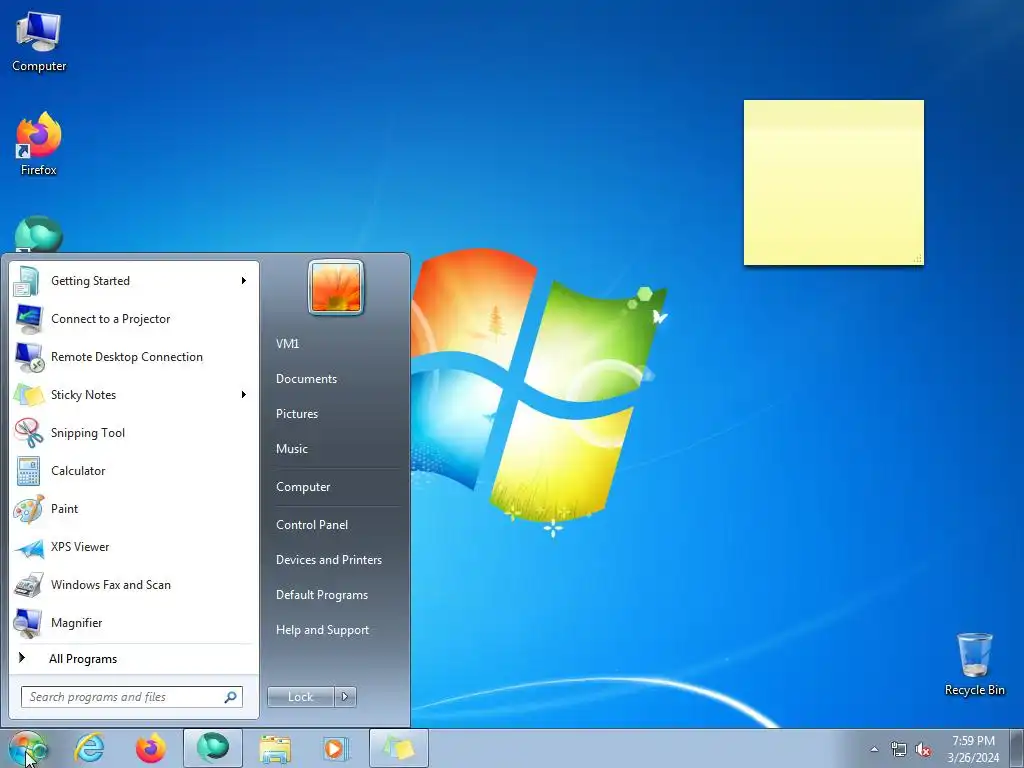
Task: Click the search magnifying glass icon
Action: point(231,697)
